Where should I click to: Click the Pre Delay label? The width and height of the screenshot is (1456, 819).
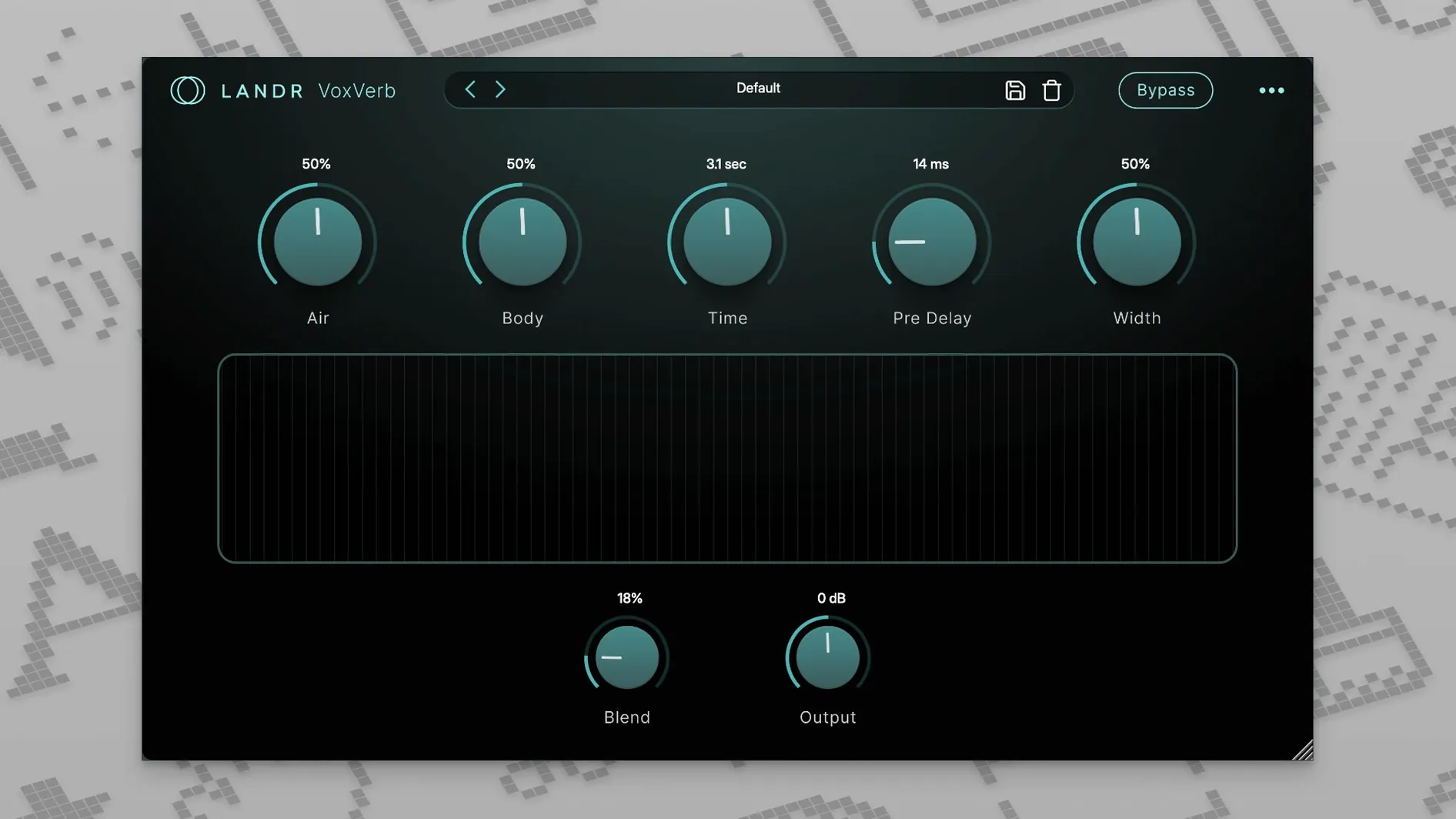[x=932, y=318]
